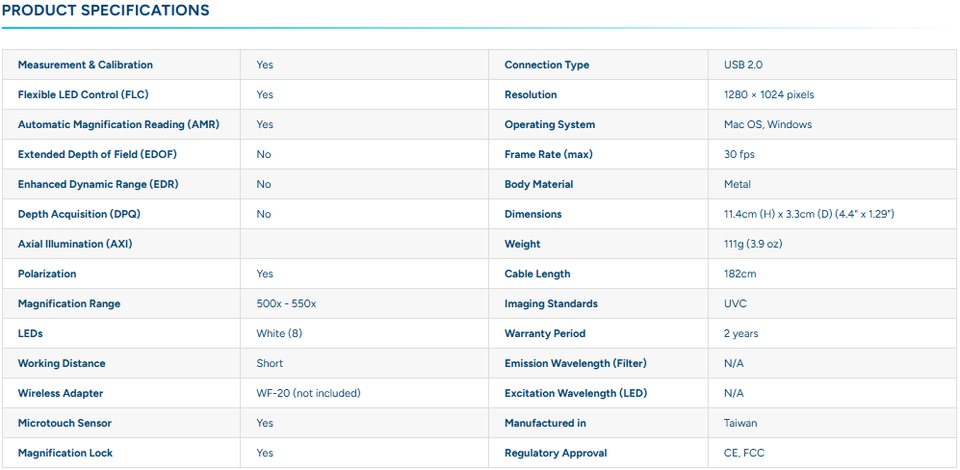This screenshot has height=470, width=960.
Task: Click the Depth Acquisition (DPQ) label
Action: (x=84, y=214)
